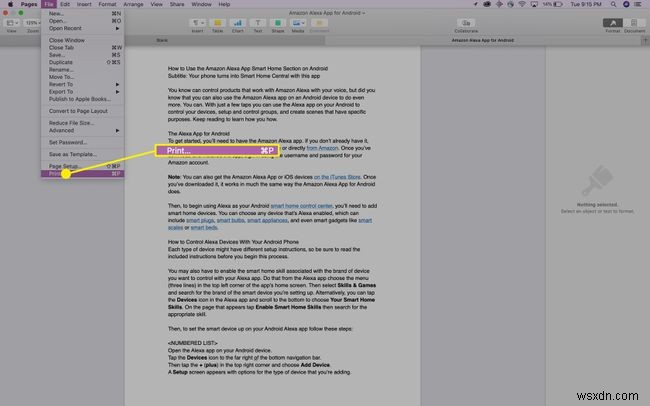Open the Zoom percentage dropdown

point(33,23)
